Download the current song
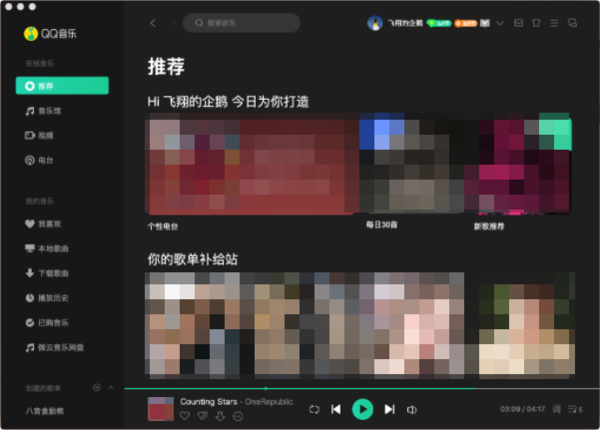The width and height of the screenshot is (600, 430). point(220,416)
